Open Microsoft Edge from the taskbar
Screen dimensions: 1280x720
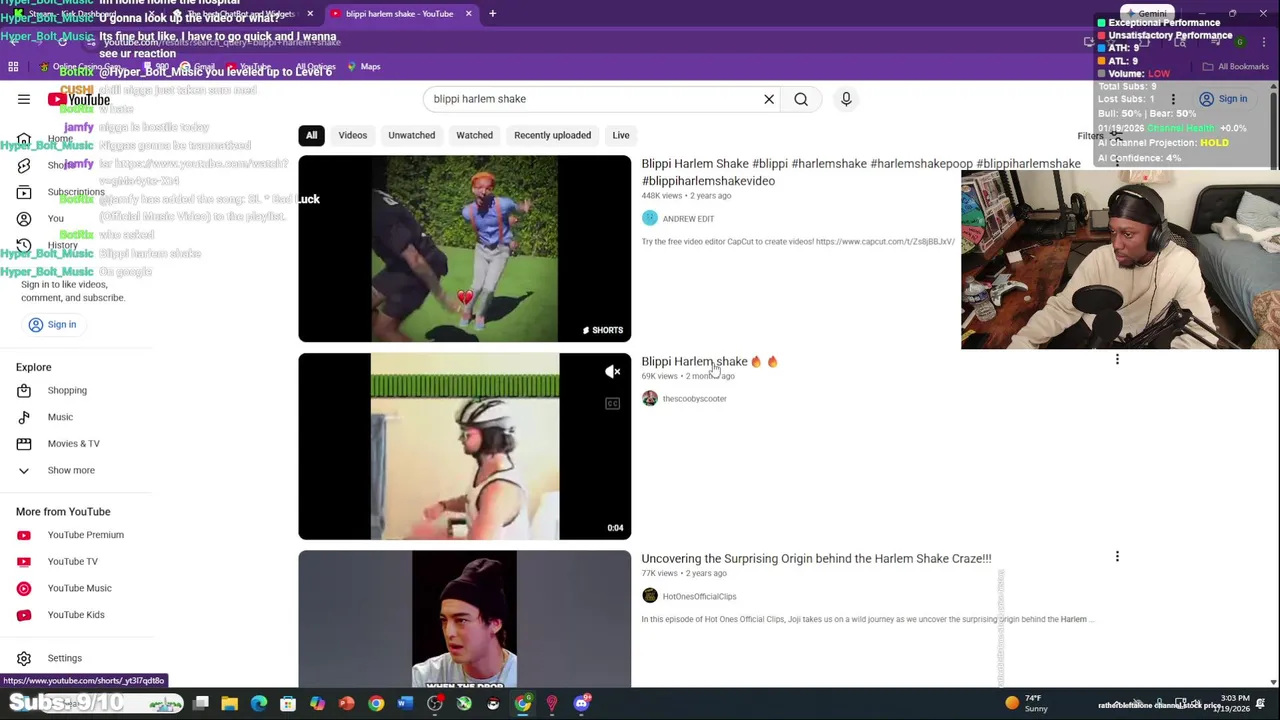tap(259, 704)
